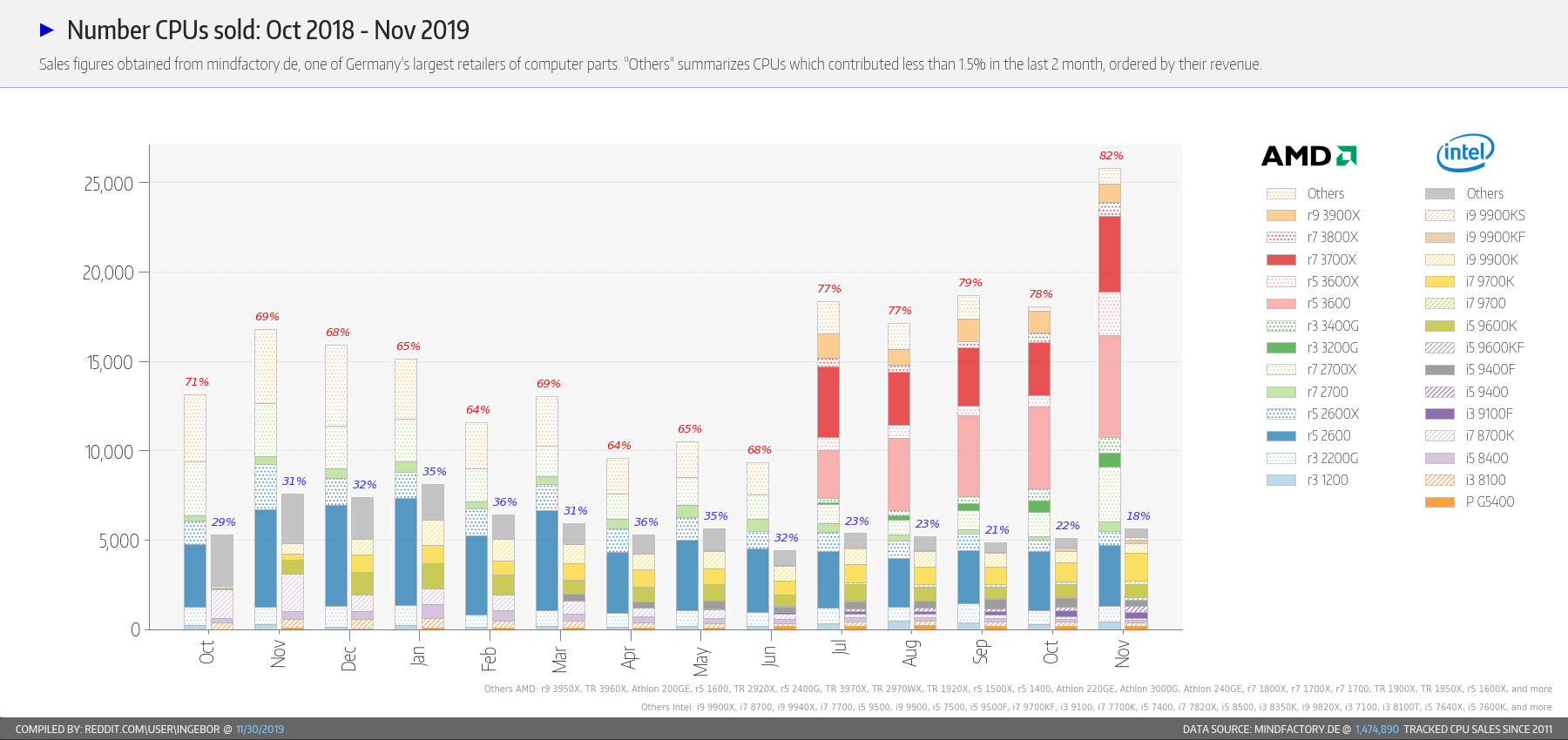
Task: Click the i3 9100F purple legend swatch
Action: click(1440, 414)
